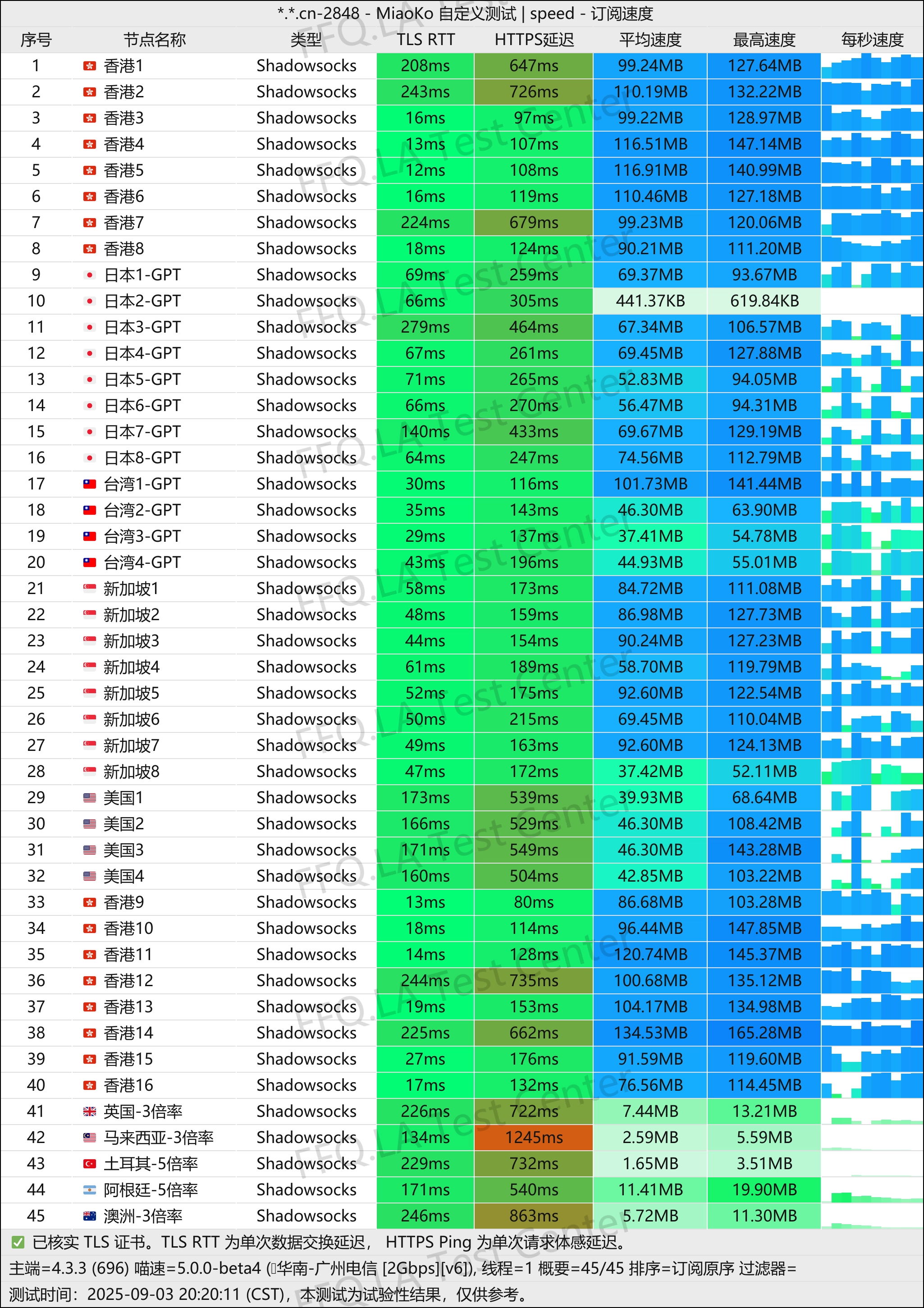Viewport: 924px width, 1308px height.
Task: Click the per-second speed chart for 香港14
Action: [872, 1033]
